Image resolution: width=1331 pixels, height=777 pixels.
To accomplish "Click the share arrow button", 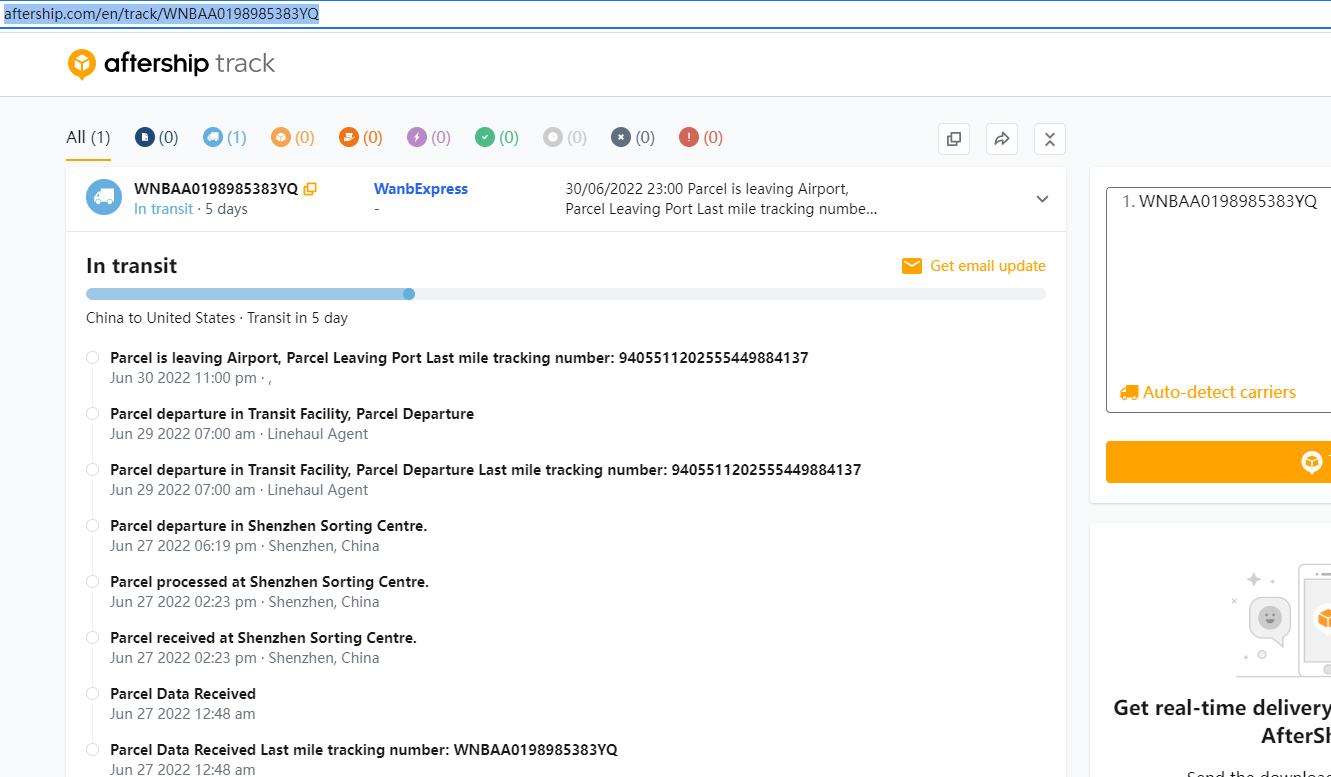I will pyautogui.click(x=1001, y=139).
